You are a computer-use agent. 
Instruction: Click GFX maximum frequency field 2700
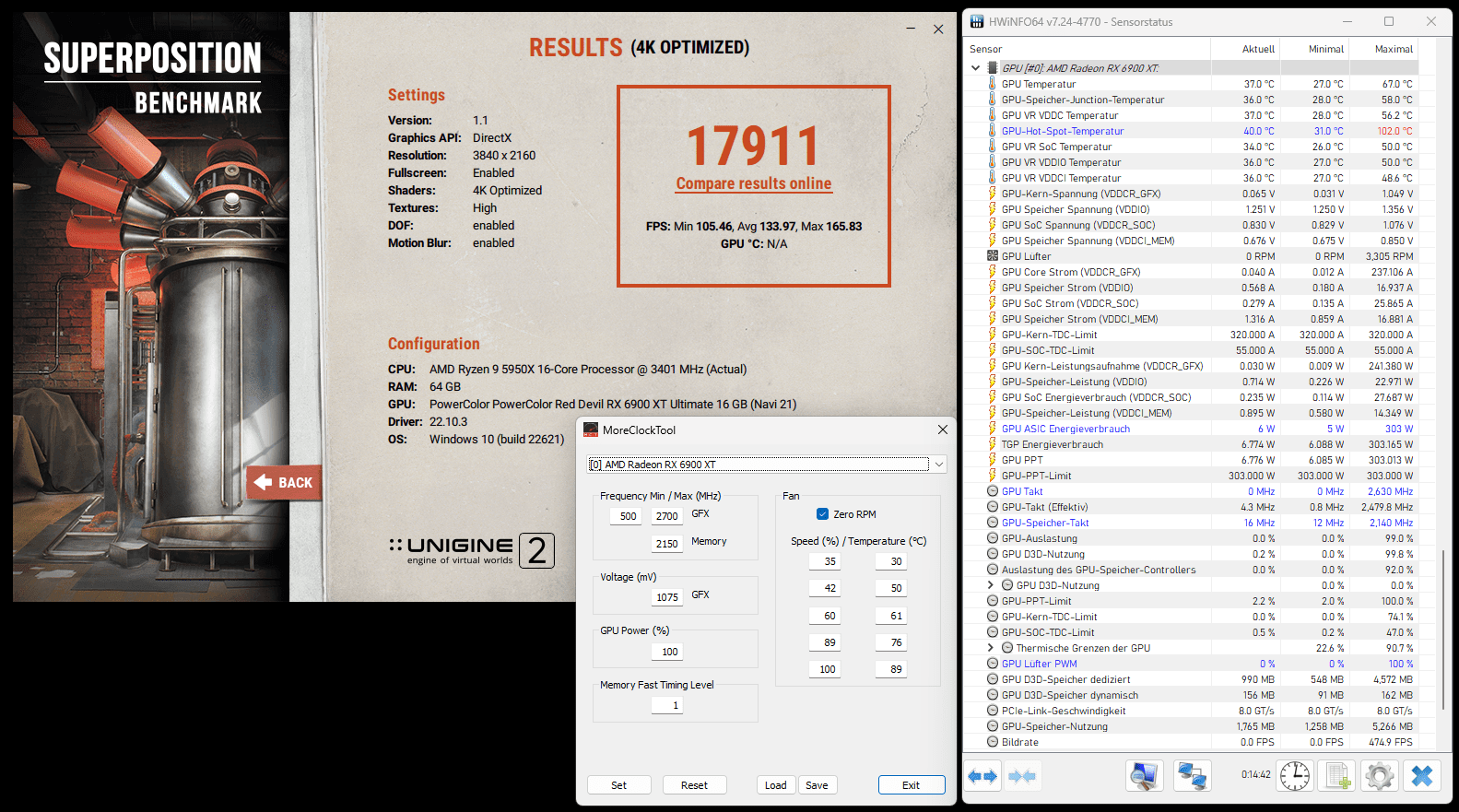[x=667, y=516]
